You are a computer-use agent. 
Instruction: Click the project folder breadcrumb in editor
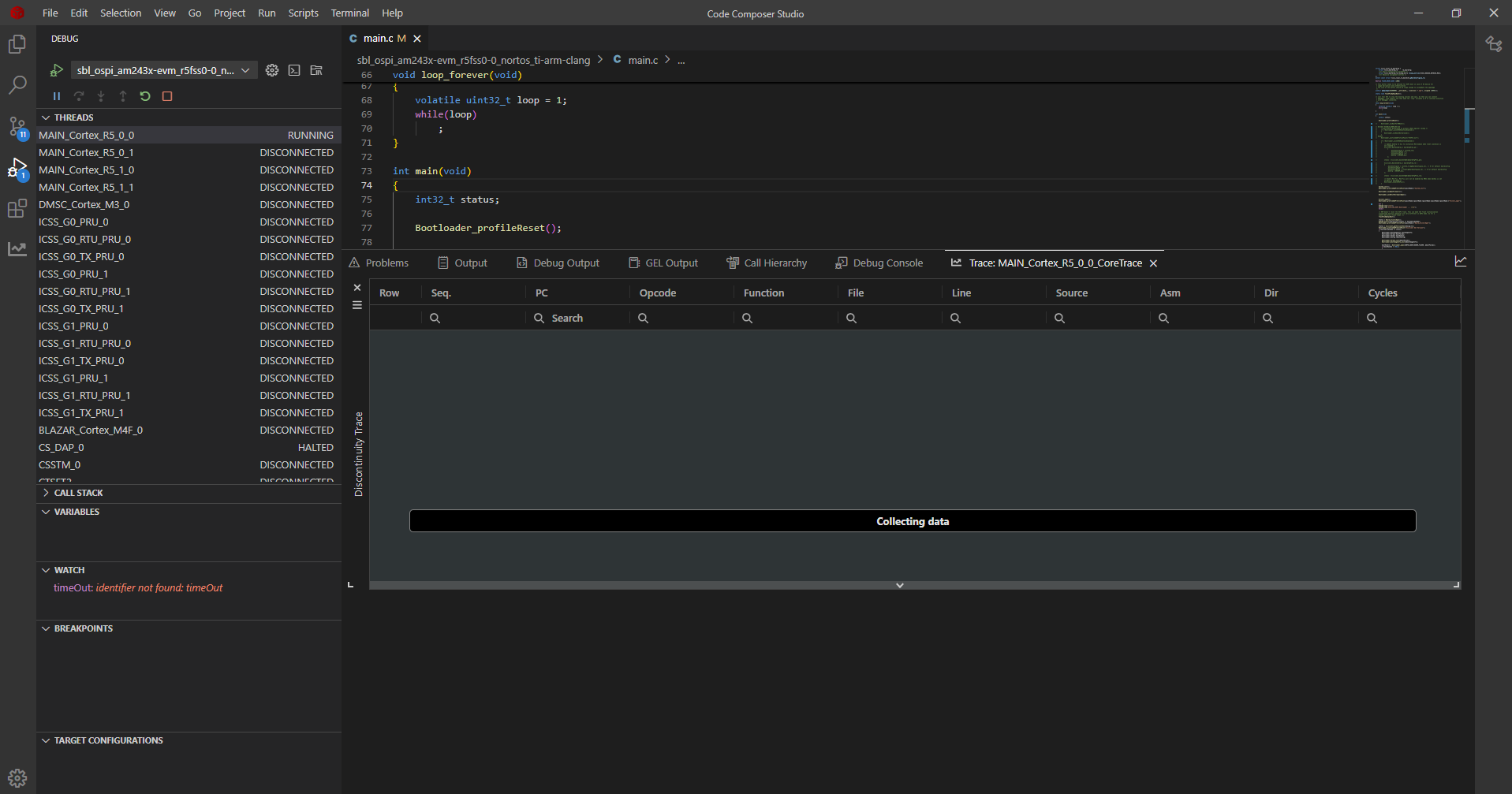[473, 60]
